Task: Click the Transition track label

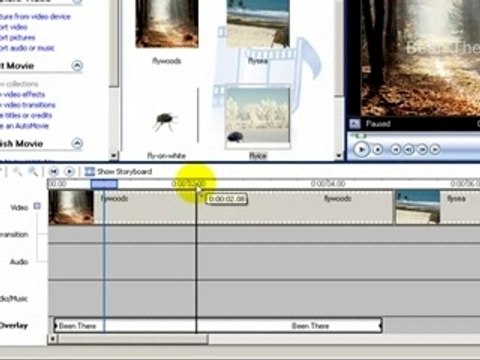Action: coord(14,235)
